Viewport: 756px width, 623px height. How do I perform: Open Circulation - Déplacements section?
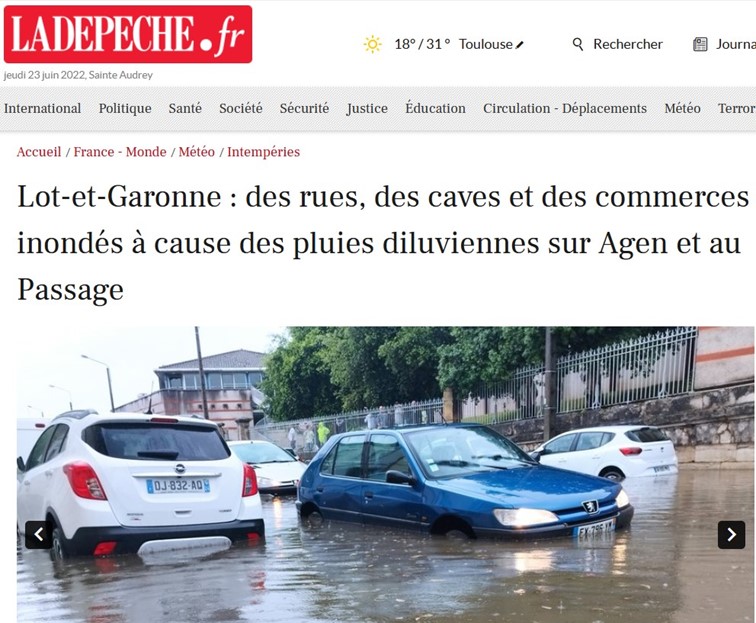565,108
